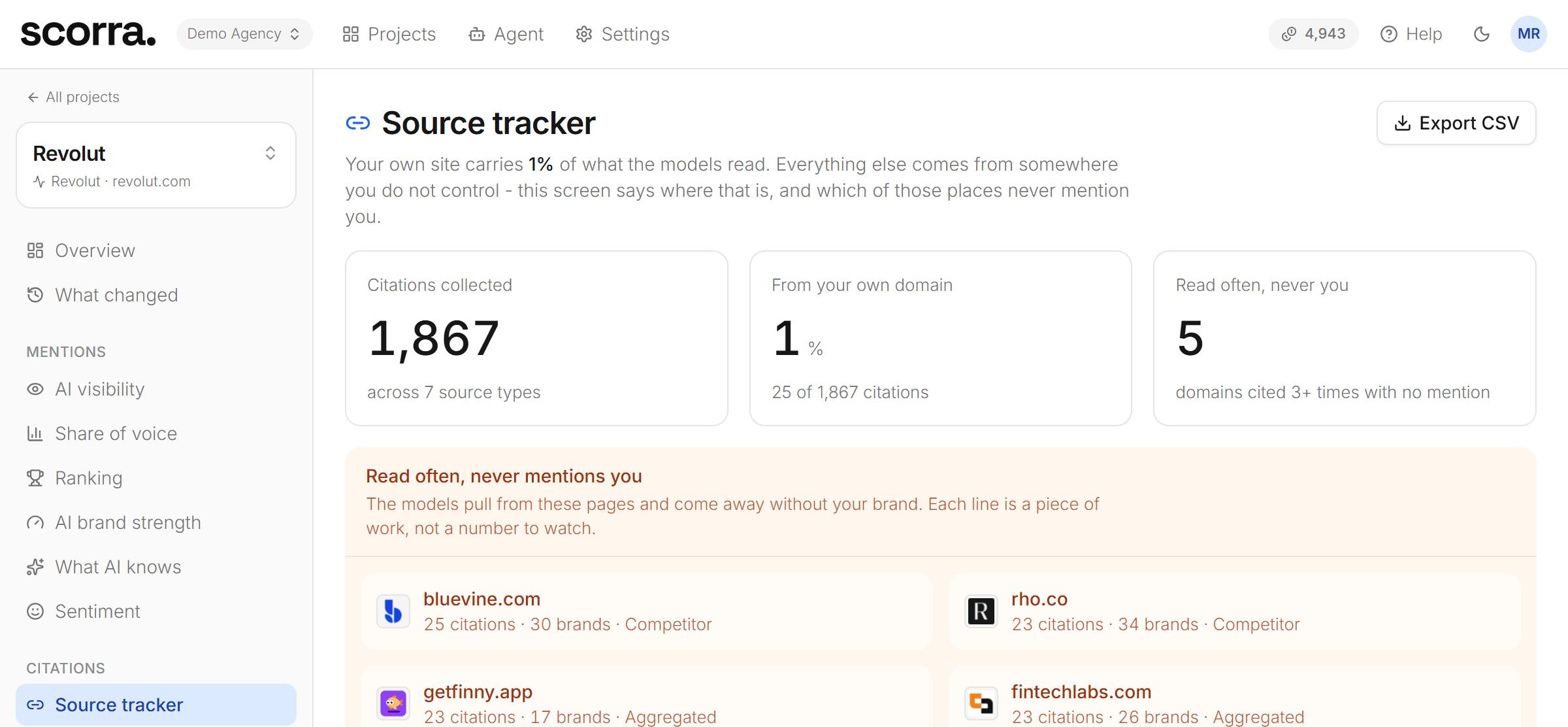Click the rho.co favicon
The height and width of the screenshot is (727, 1568).
tap(981, 612)
